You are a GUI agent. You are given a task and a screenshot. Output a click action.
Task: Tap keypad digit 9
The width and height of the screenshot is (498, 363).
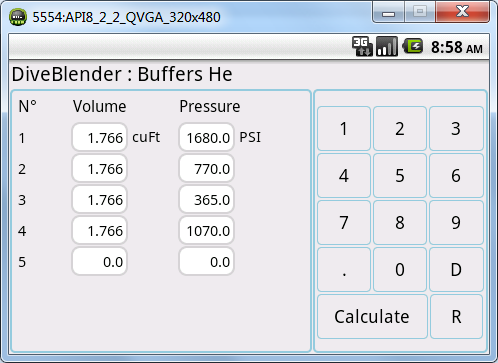tap(456, 223)
